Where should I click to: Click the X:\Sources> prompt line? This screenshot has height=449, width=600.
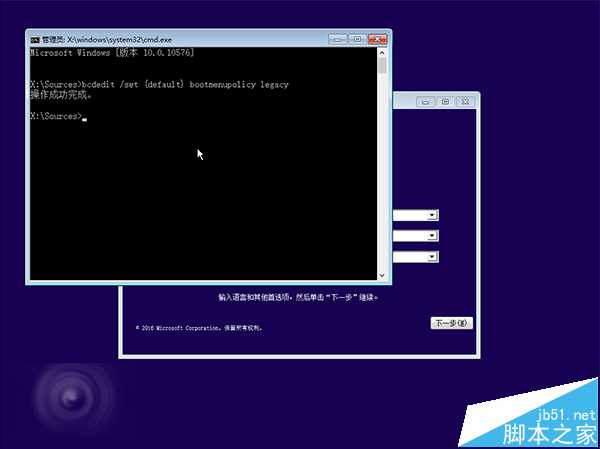[x=59, y=116]
